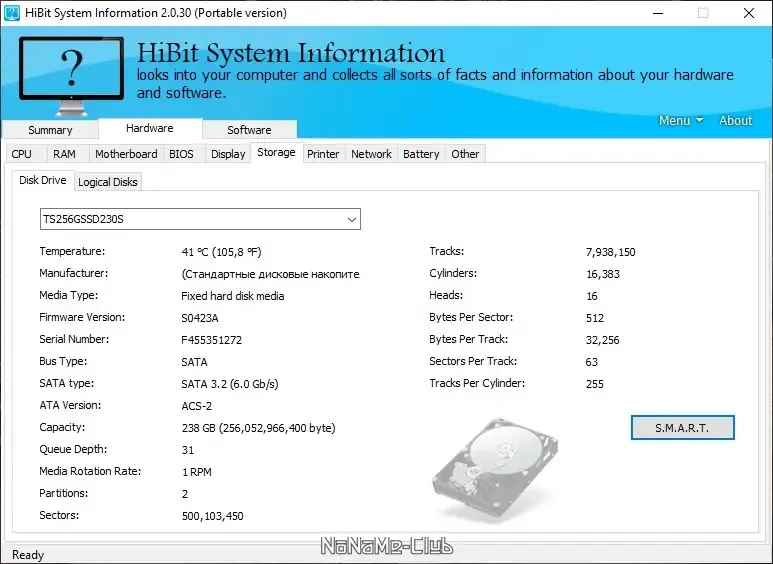Click capacity value 238 GB
Image resolution: width=773 pixels, height=564 pixels.
tap(258, 428)
